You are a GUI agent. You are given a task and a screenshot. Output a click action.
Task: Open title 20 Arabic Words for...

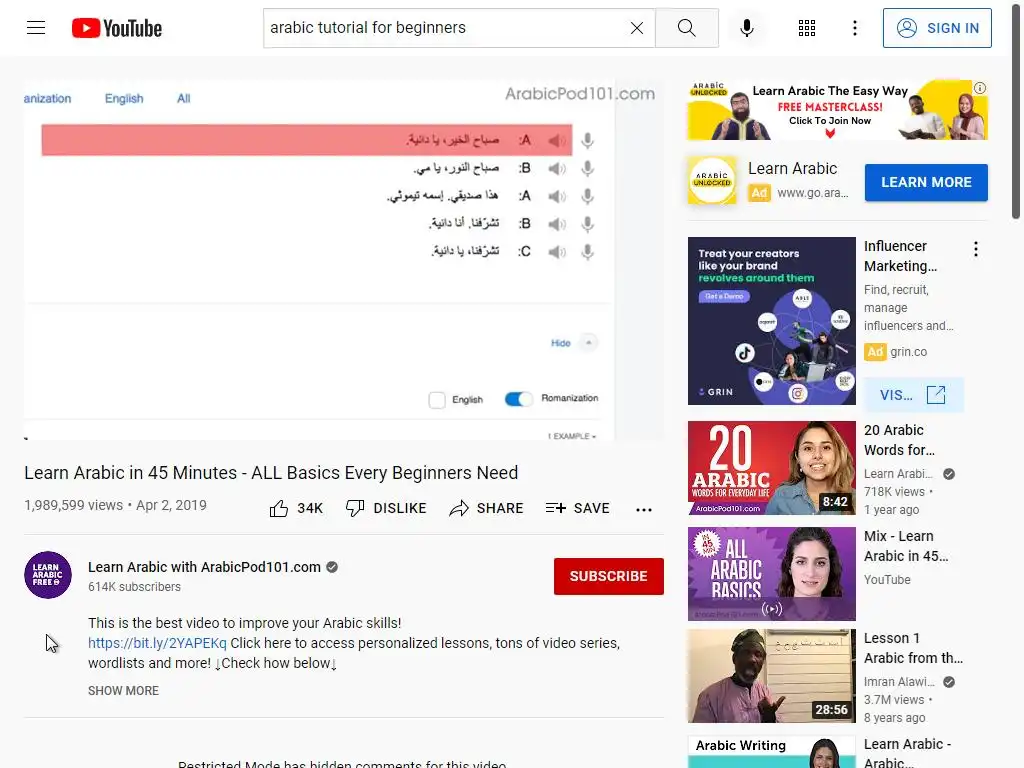899,440
